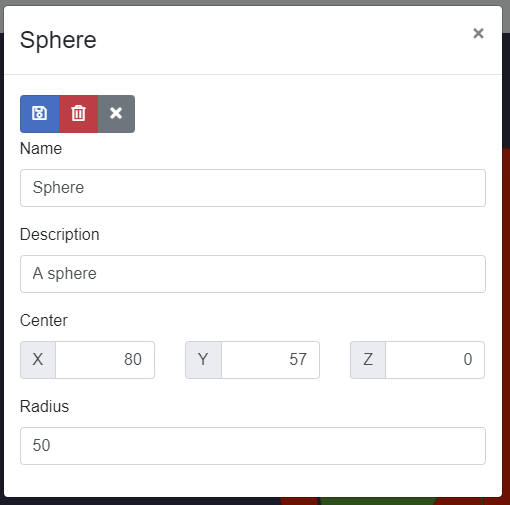Click the blue save floppy disk icon
The width and height of the screenshot is (510, 505).
[40, 114]
